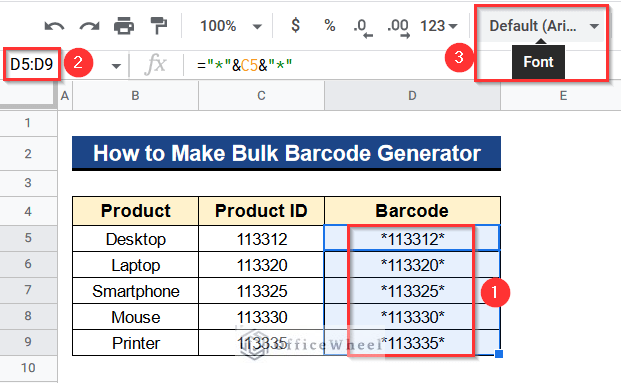The height and width of the screenshot is (383, 621).
Task: Click the Print icon
Action: tap(124, 26)
